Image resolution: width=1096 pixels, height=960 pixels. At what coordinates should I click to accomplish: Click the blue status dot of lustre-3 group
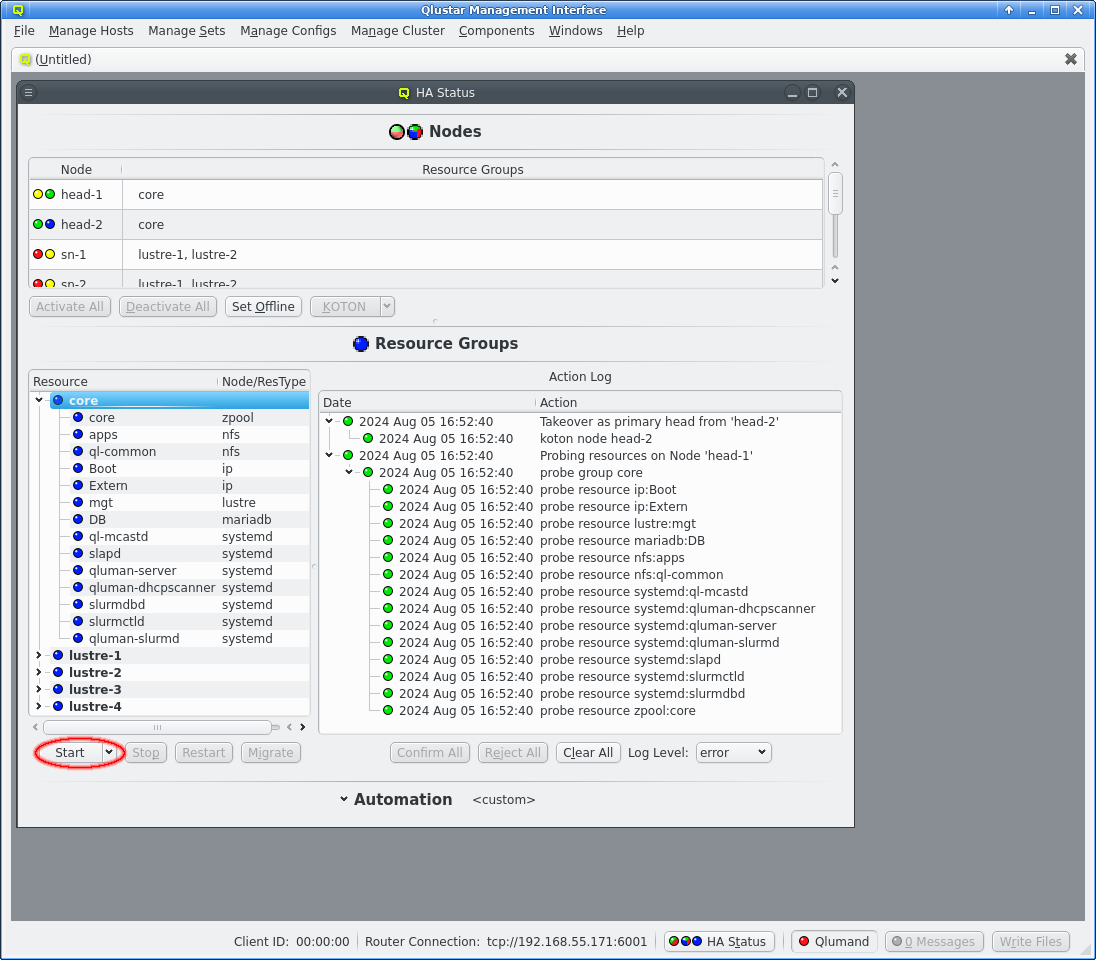point(58,689)
